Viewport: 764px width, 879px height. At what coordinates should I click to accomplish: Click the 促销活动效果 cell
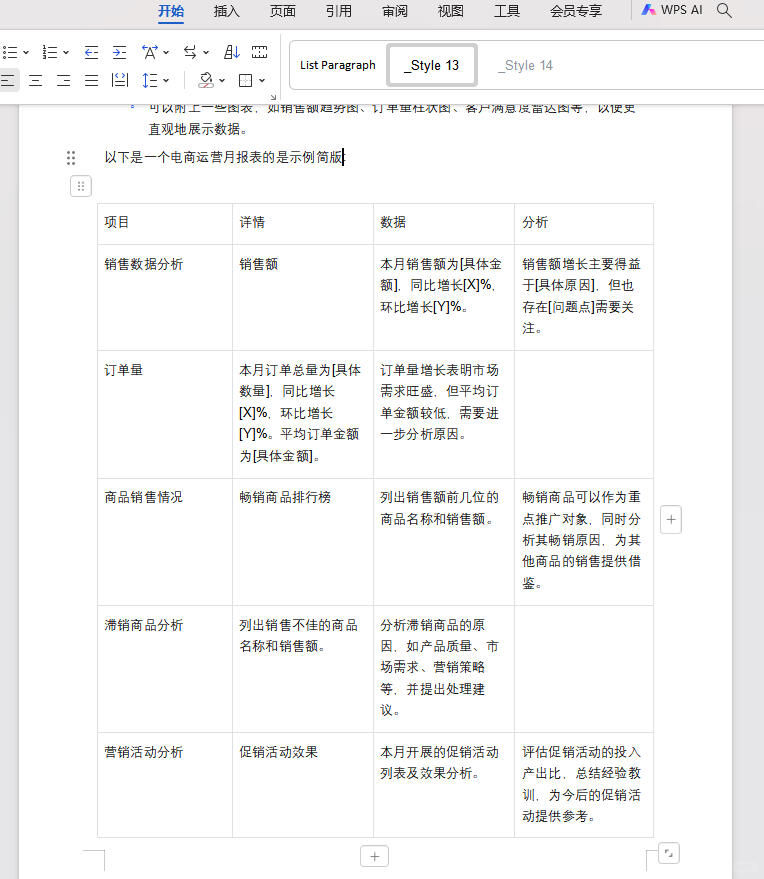tap(303, 785)
